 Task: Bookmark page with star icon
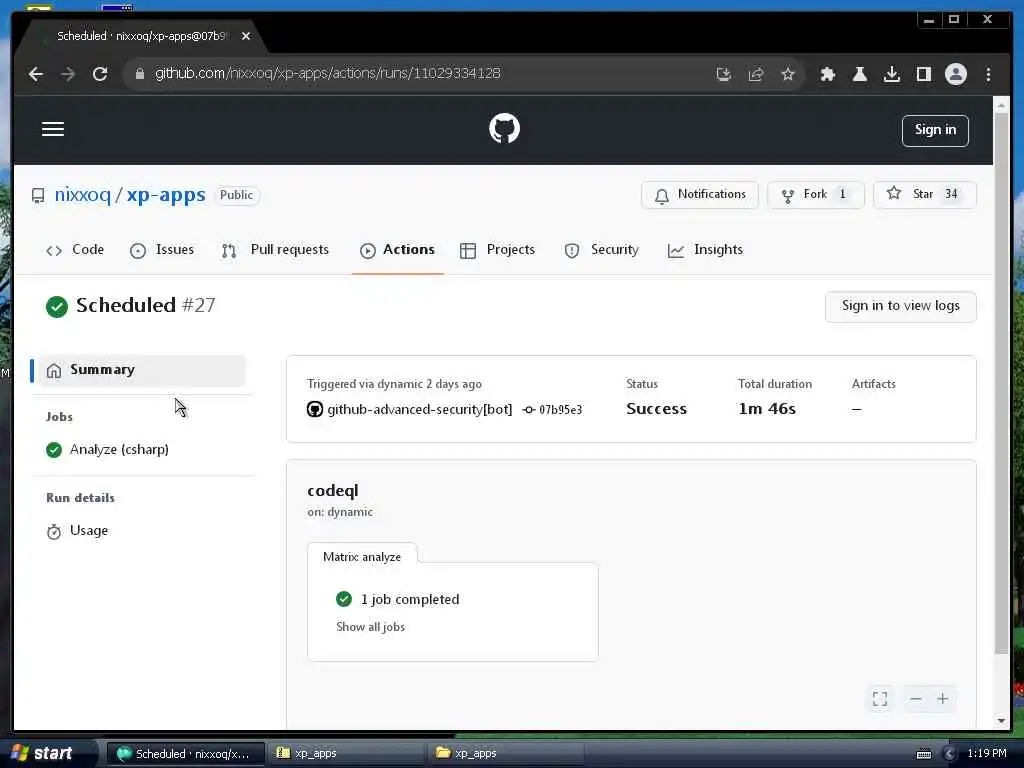(x=788, y=74)
